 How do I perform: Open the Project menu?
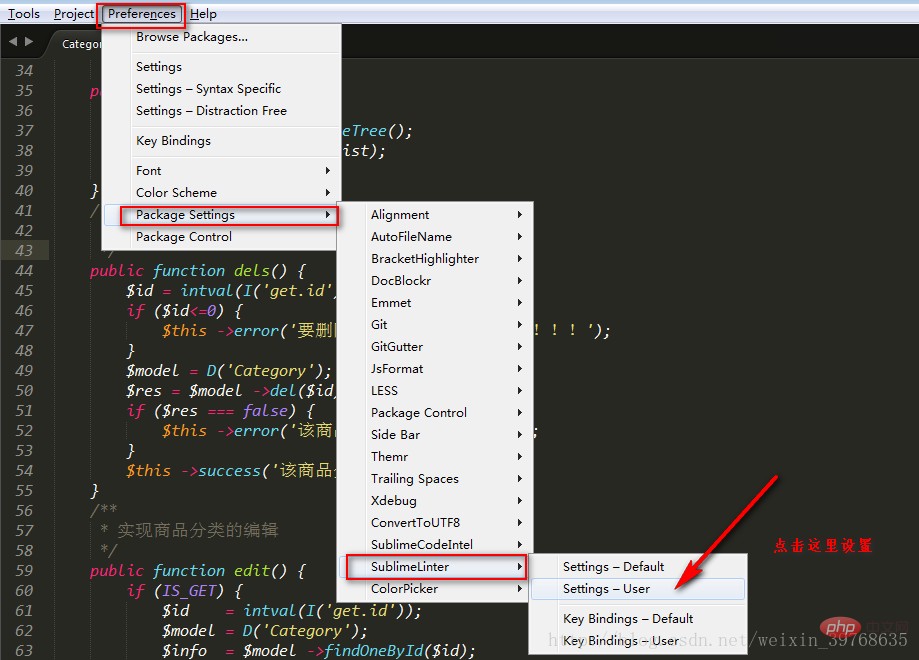click(73, 13)
